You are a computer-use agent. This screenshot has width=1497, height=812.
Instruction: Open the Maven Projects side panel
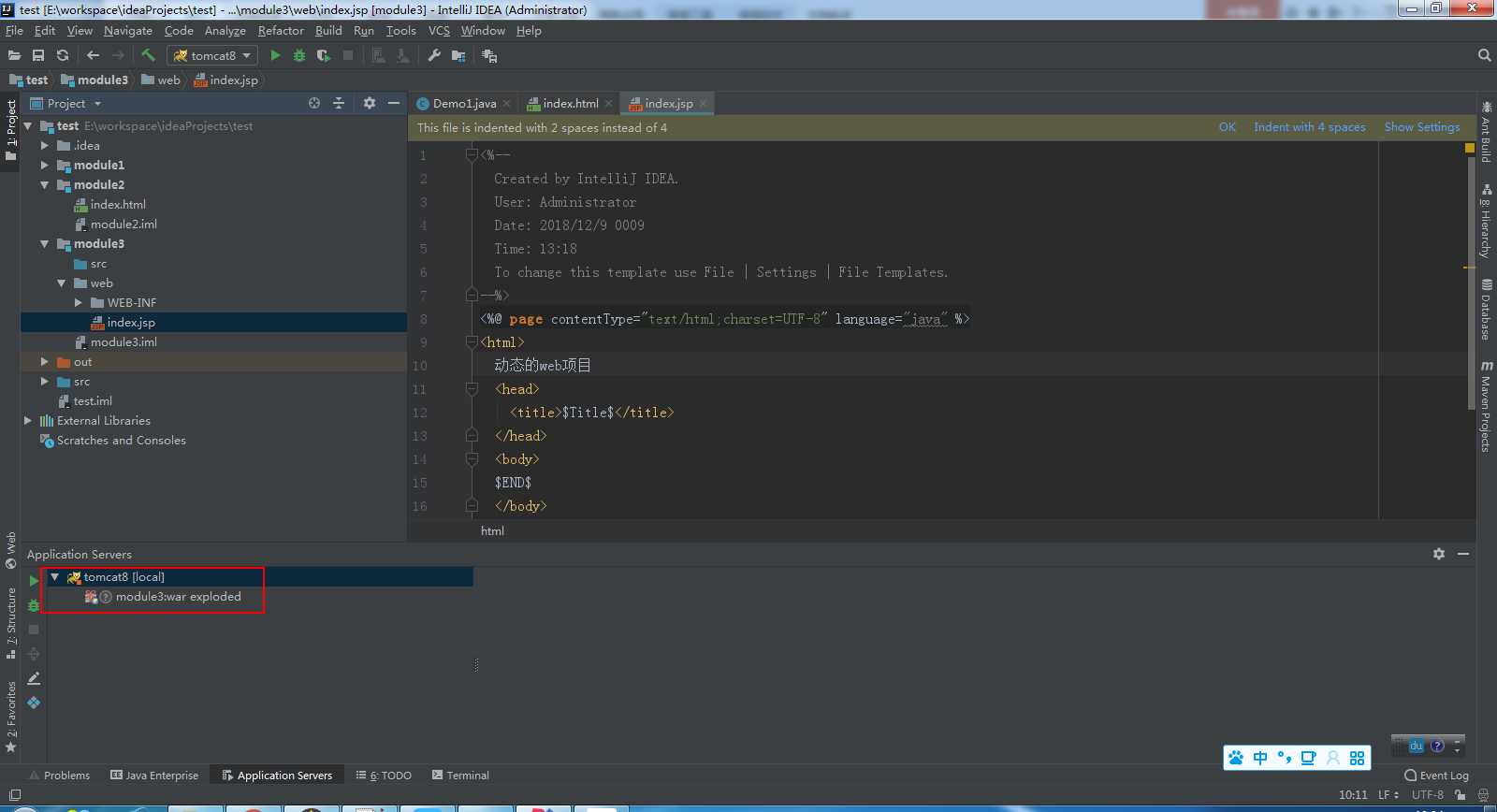1486,405
